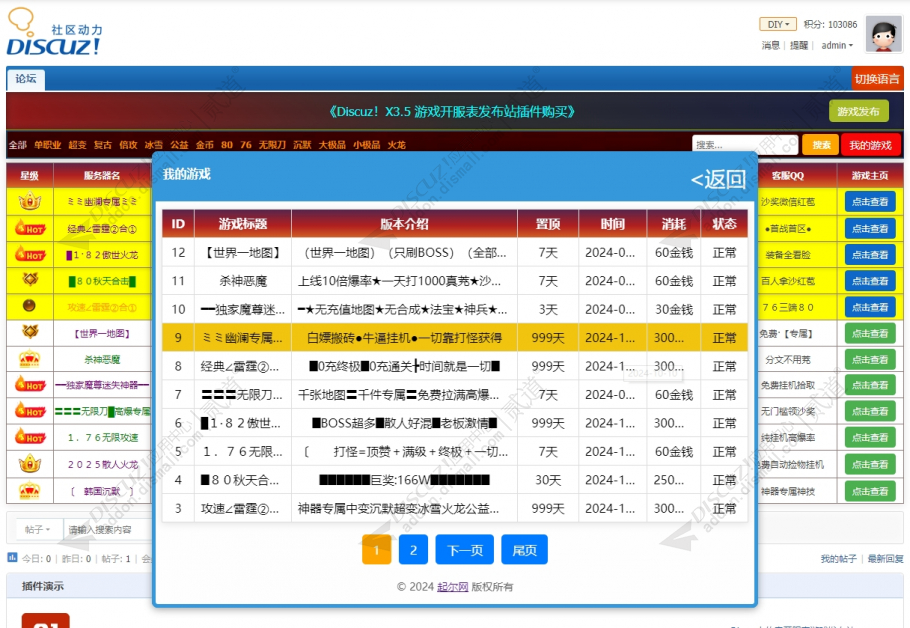Click the 3天 cell in row 10
The height and width of the screenshot is (628, 910).
coord(548,309)
